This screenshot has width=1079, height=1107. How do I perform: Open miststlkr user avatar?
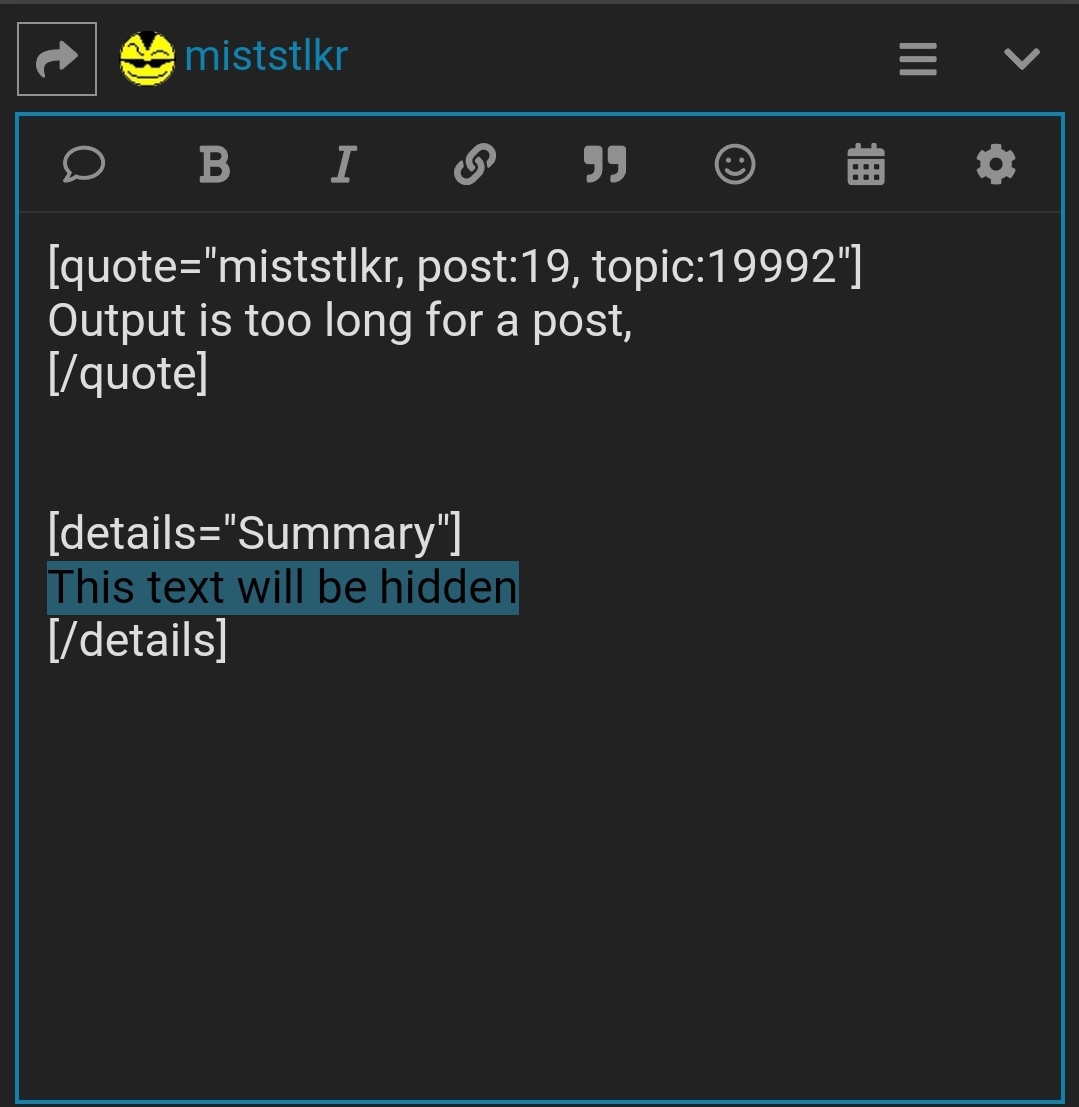[x=147, y=59]
